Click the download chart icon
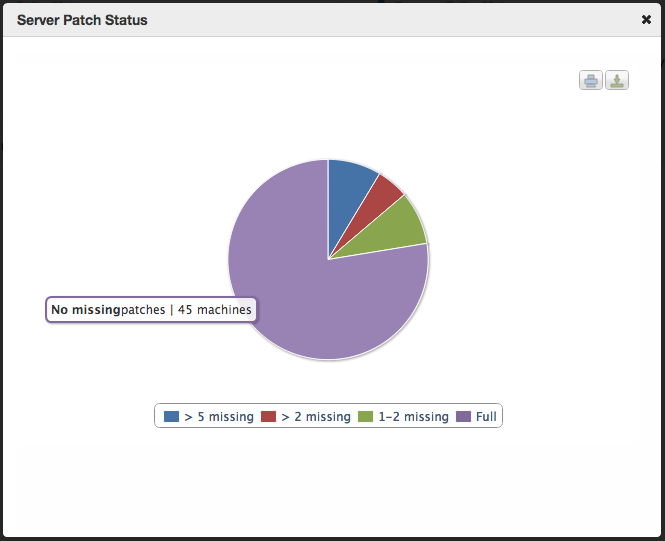The width and height of the screenshot is (665, 541). point(617,80)
